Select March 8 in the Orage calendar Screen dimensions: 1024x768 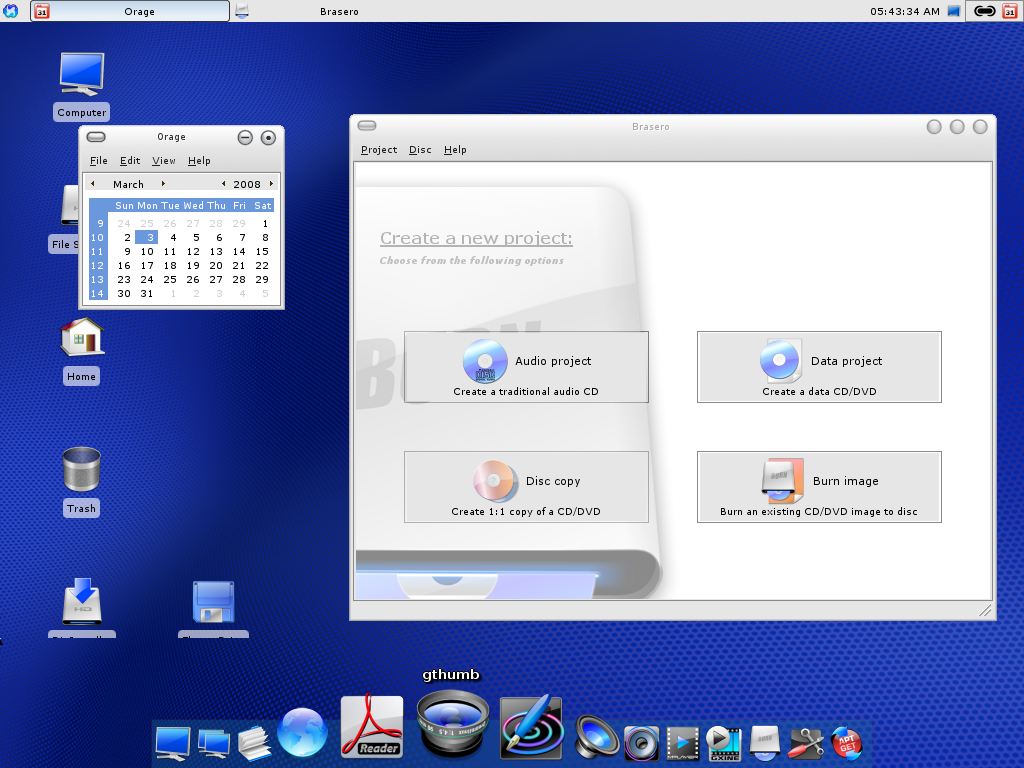pos(264,237)
